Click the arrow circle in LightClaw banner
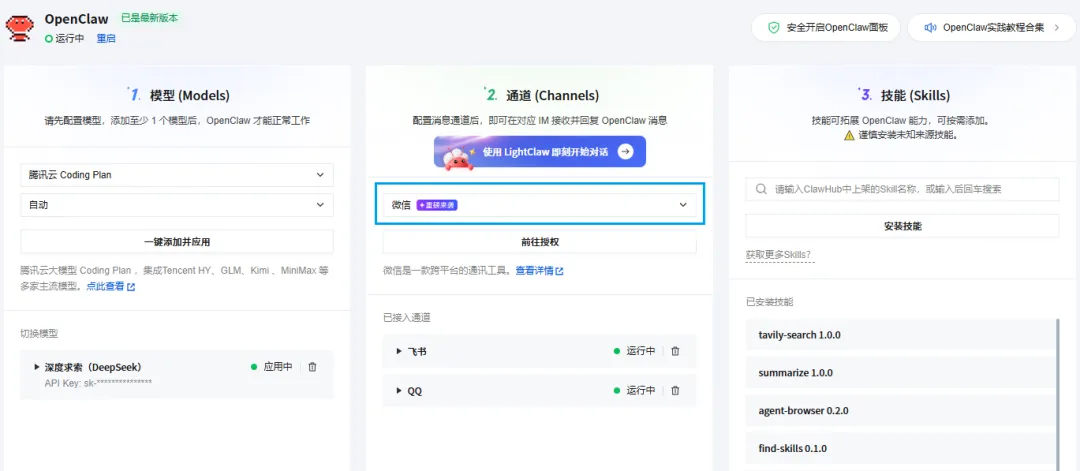The height and width of the screenshot is (471, 1080). tap(625, 151)
